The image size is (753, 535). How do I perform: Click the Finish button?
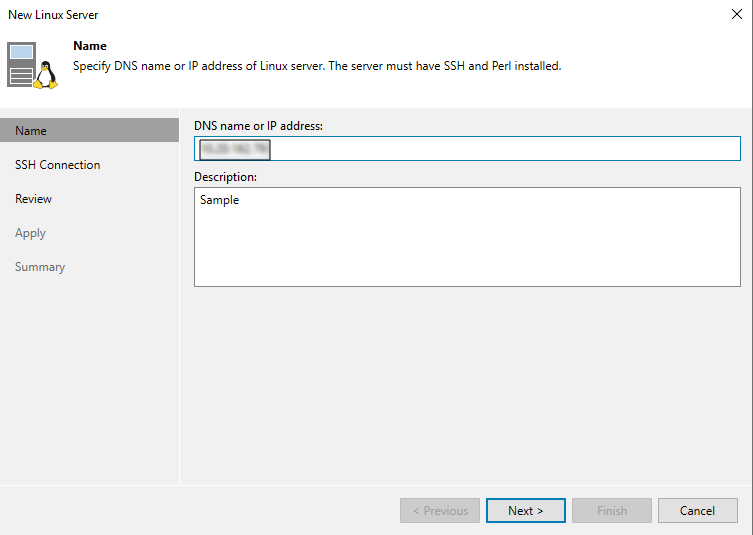tap(611, 511)
